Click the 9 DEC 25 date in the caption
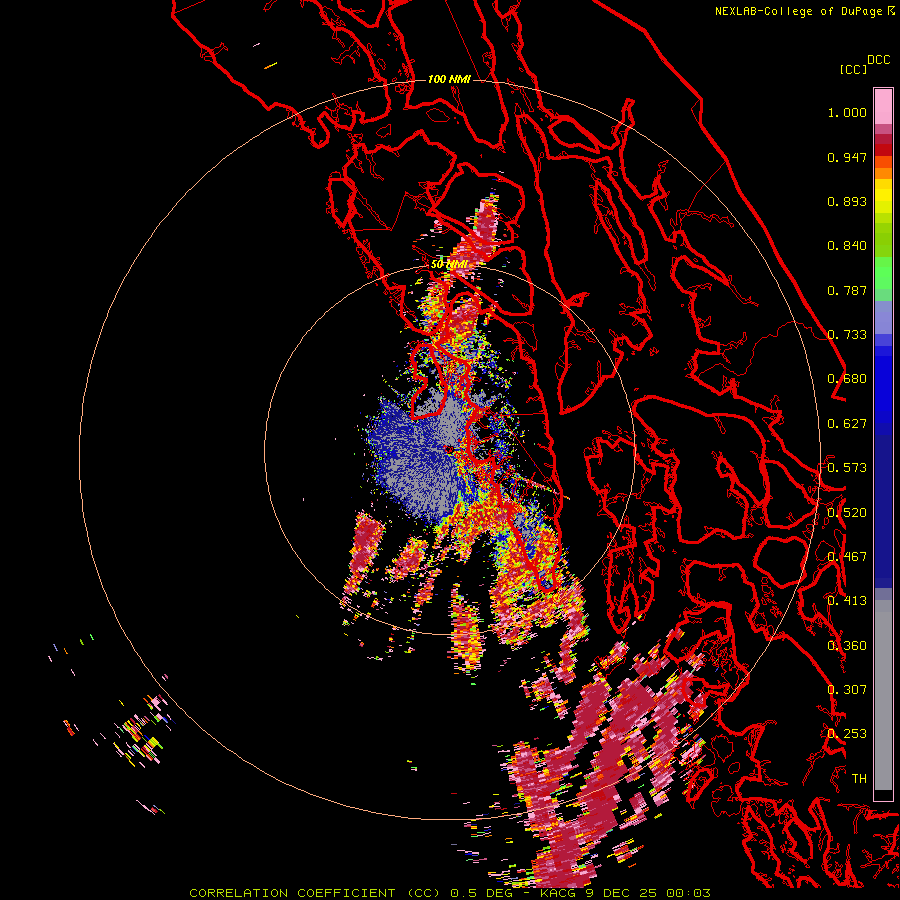900x900 pixels. tap(623, 893)
